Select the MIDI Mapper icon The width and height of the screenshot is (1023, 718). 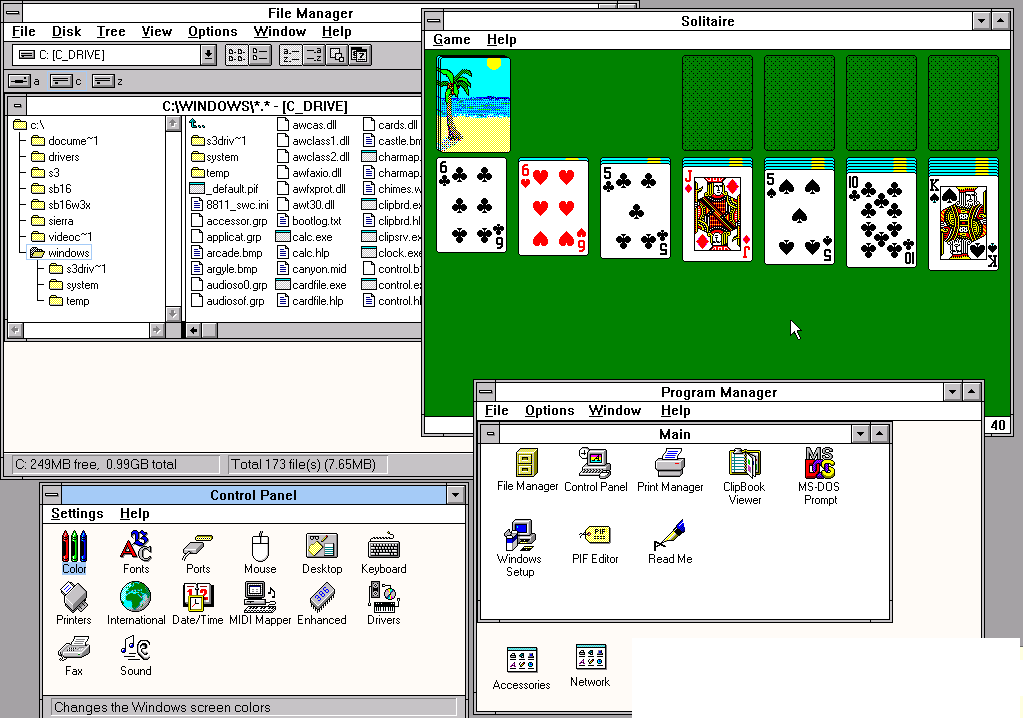pos(260,604)
